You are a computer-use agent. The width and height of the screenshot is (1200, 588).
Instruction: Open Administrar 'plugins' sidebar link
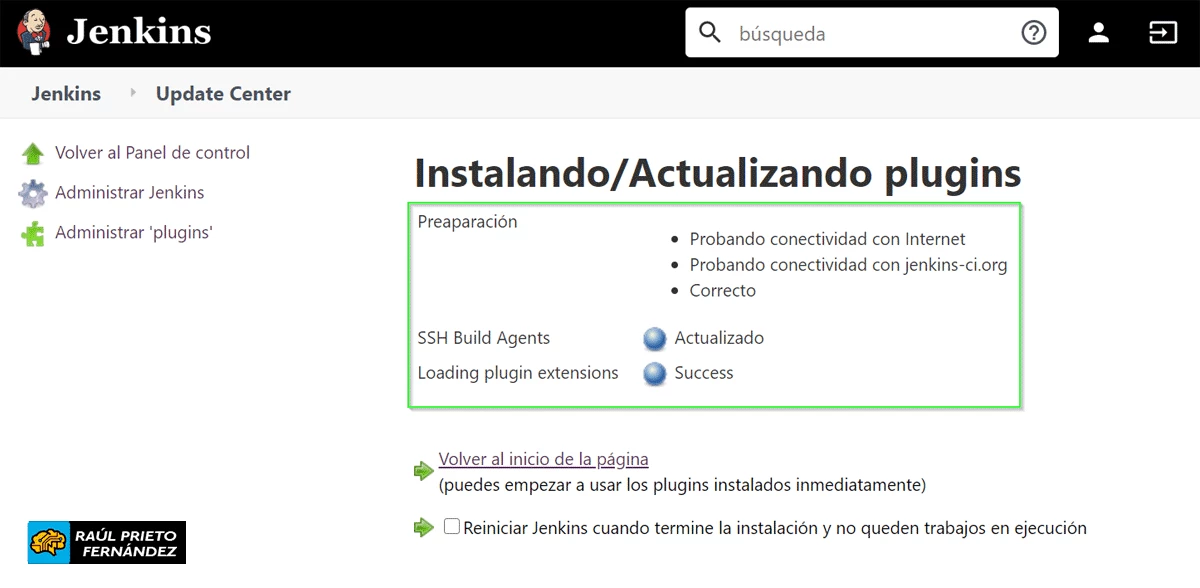pyautogui.click(x=133, y=233)
